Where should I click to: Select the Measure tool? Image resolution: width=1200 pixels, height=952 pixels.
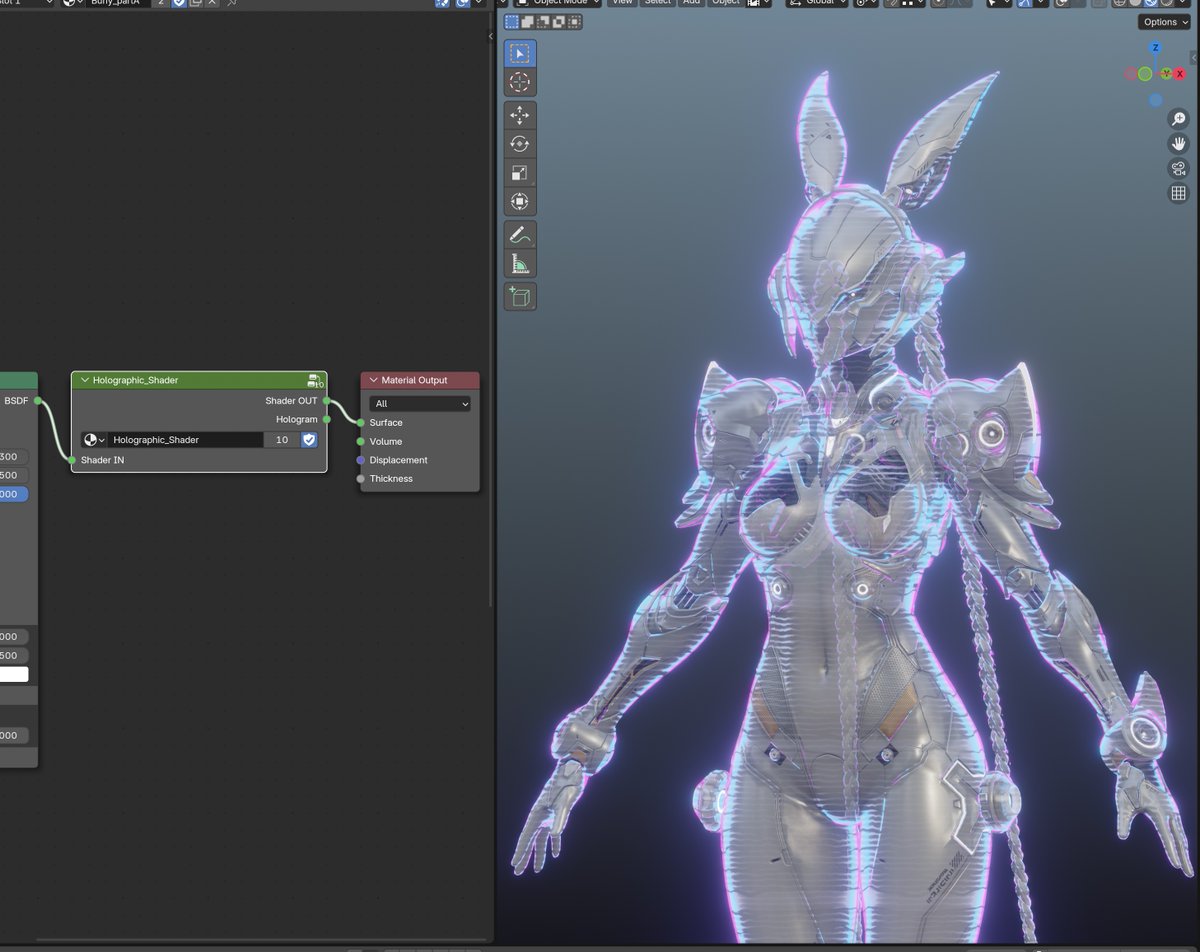pos(520,264)
